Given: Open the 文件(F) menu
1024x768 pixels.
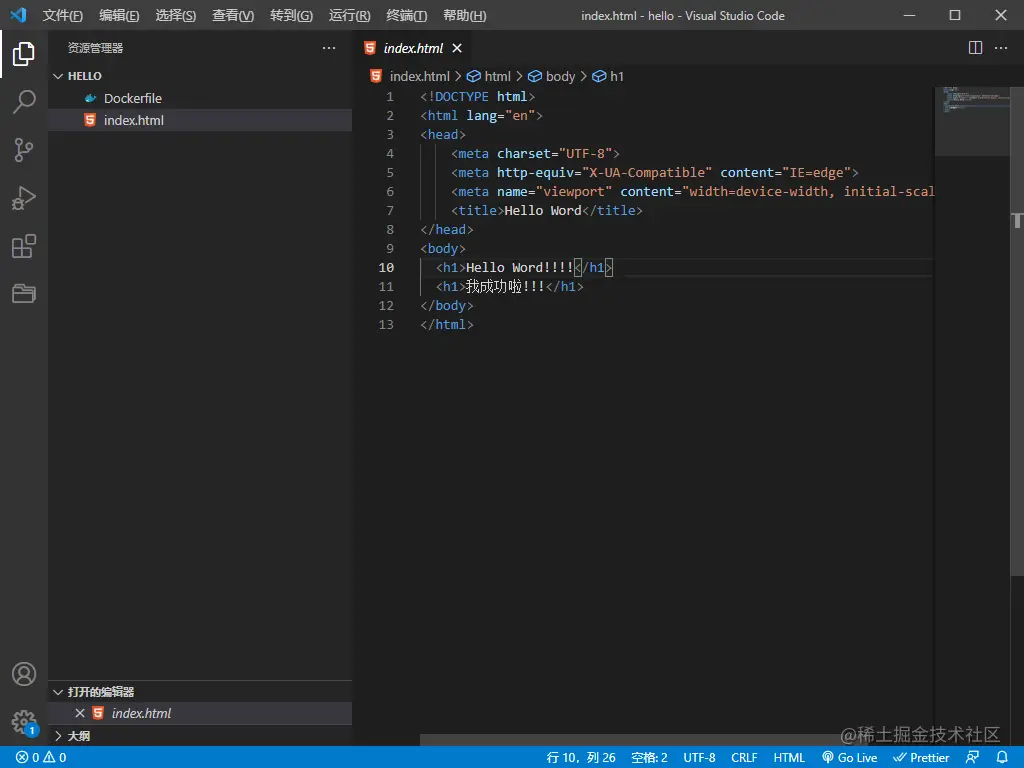Looking at the screenshot, I should coord(63,16).
